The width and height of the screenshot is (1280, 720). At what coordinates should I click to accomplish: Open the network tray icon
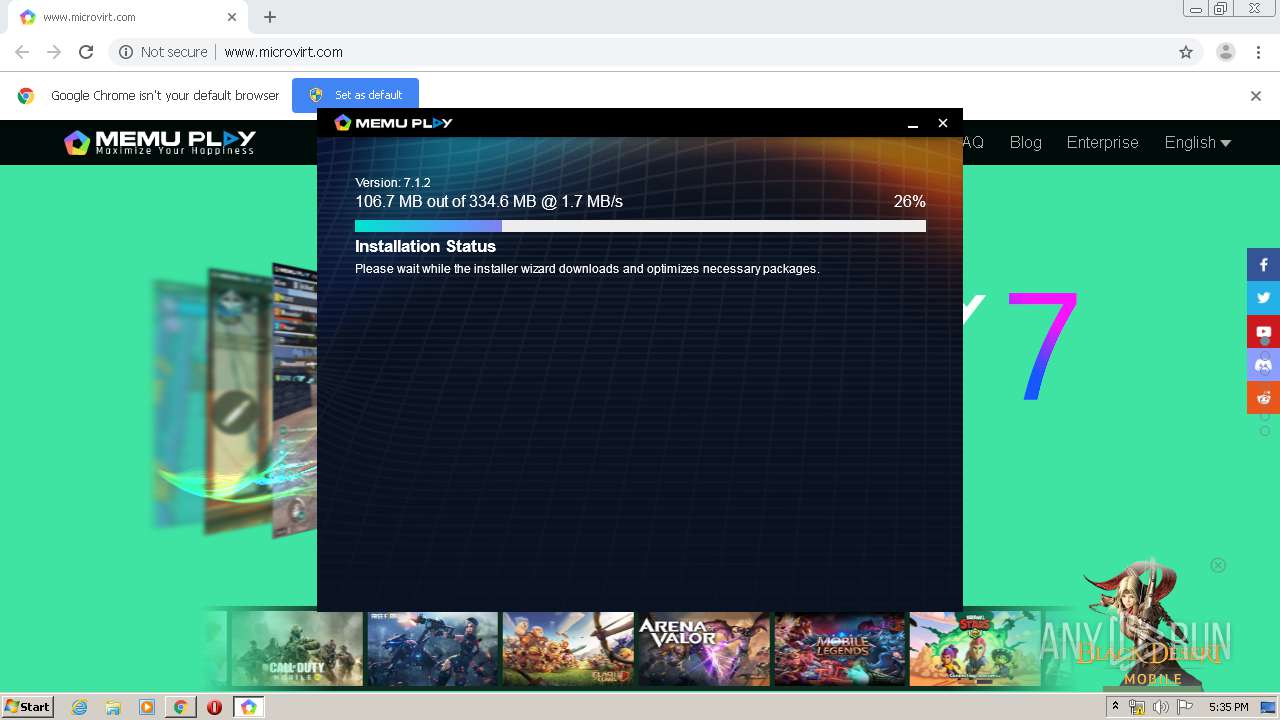coord(1136,707)
